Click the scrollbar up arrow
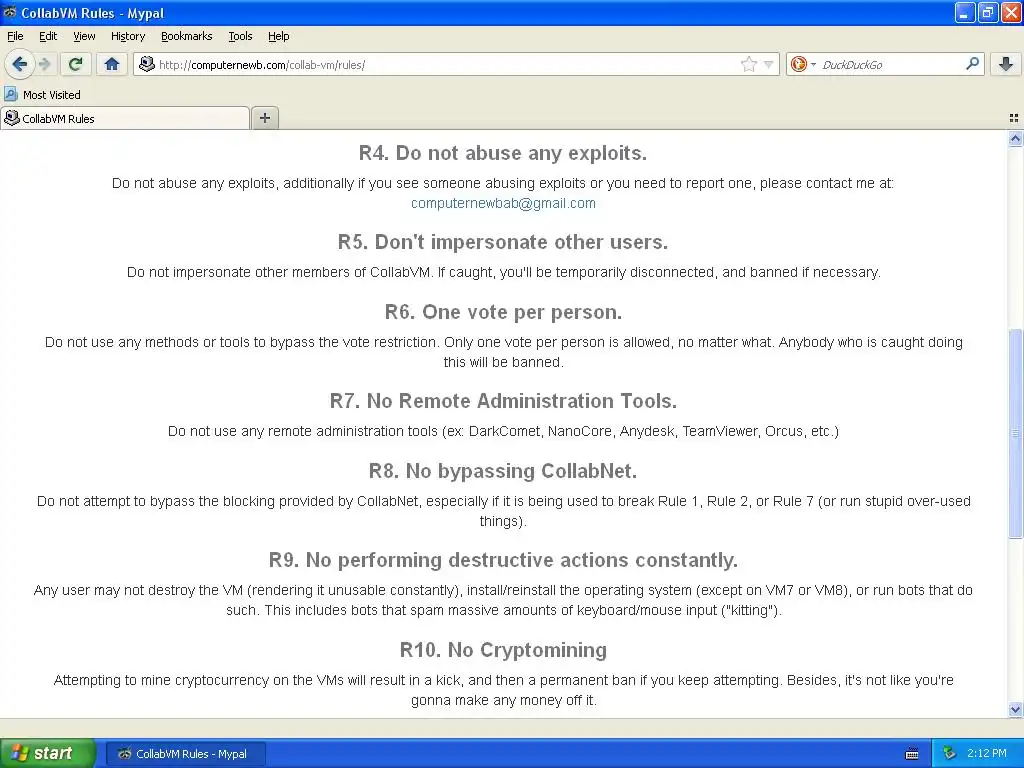This screenshot has width=1024, height=768. 1015,138
